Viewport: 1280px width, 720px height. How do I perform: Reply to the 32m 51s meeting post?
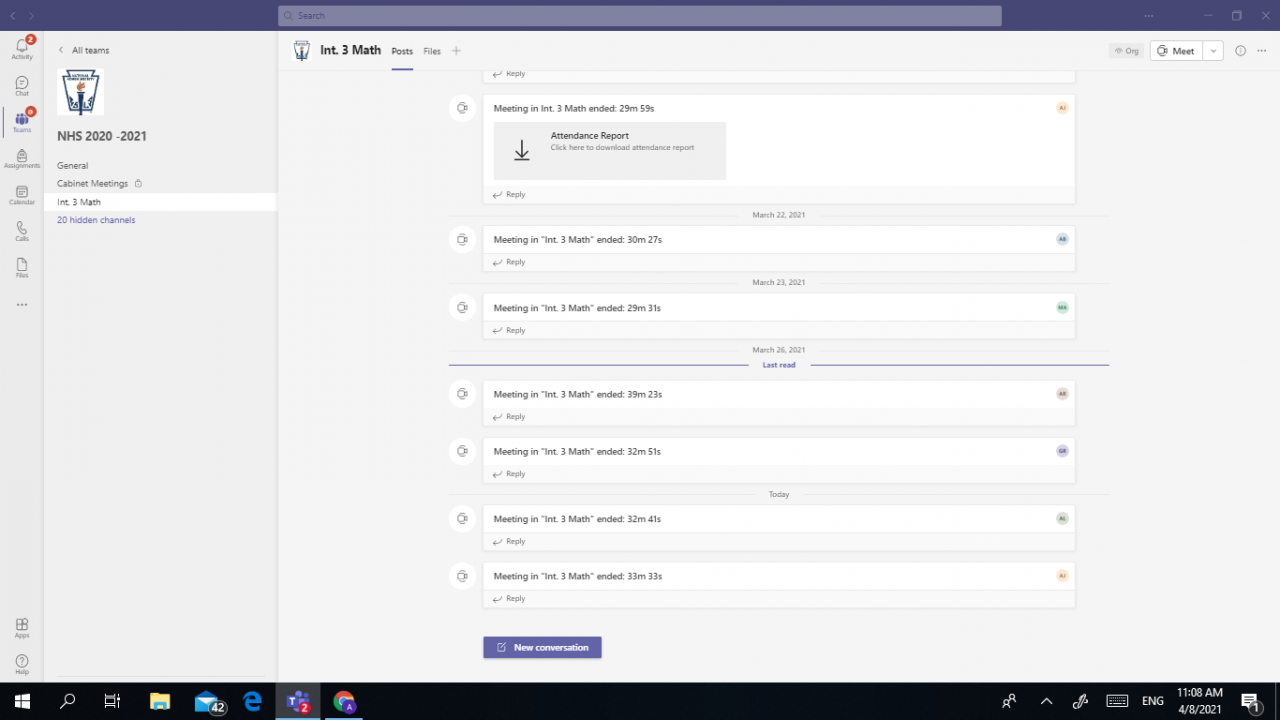[x=509, y=474]
